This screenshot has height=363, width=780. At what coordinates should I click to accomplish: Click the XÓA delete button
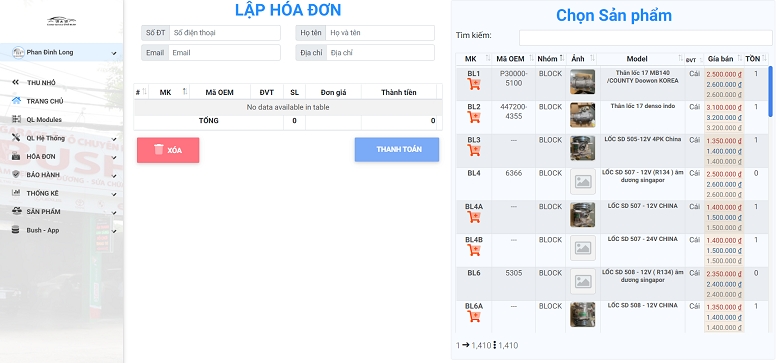click(168, 150)
